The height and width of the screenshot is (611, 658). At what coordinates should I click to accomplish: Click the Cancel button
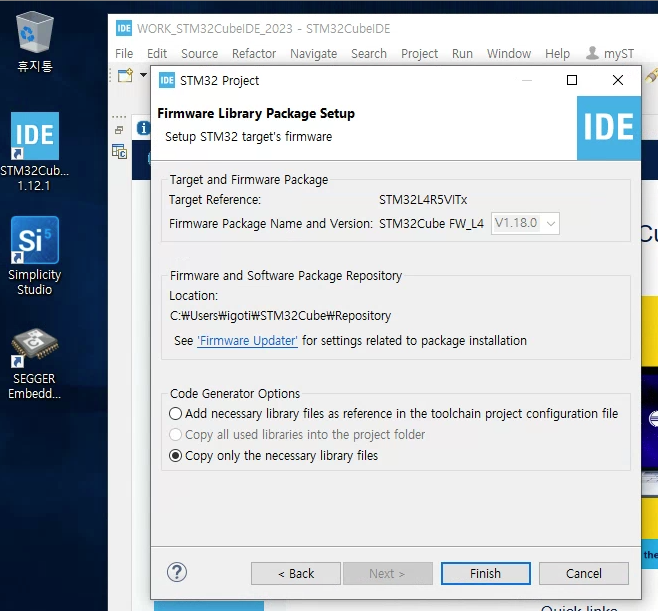[x=584, y=573]
